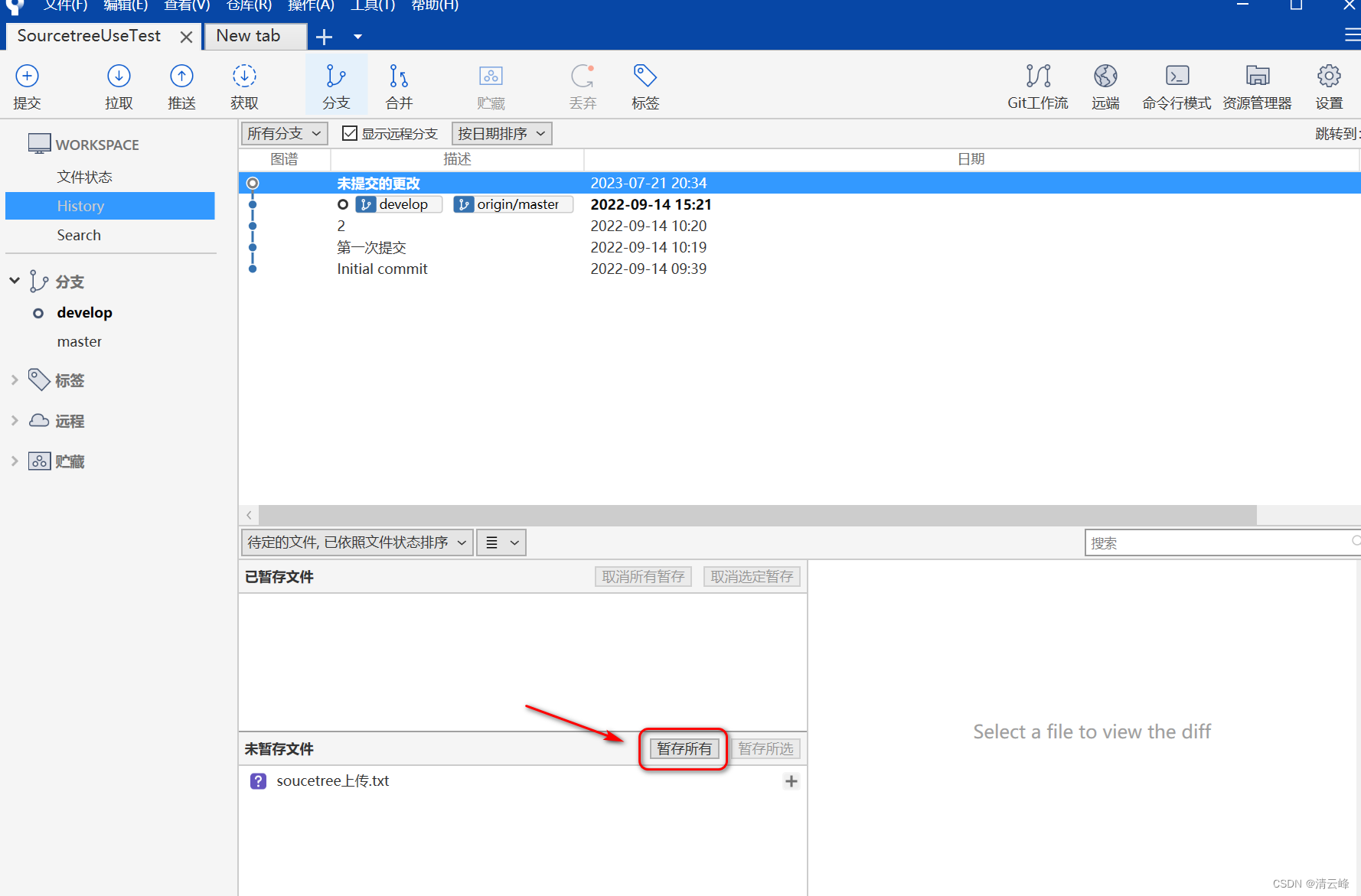The height and width of the screenshot is (896, 1361).
Task: Click the Fetch (获取) toolbar icon
Action: coord(244,76)
